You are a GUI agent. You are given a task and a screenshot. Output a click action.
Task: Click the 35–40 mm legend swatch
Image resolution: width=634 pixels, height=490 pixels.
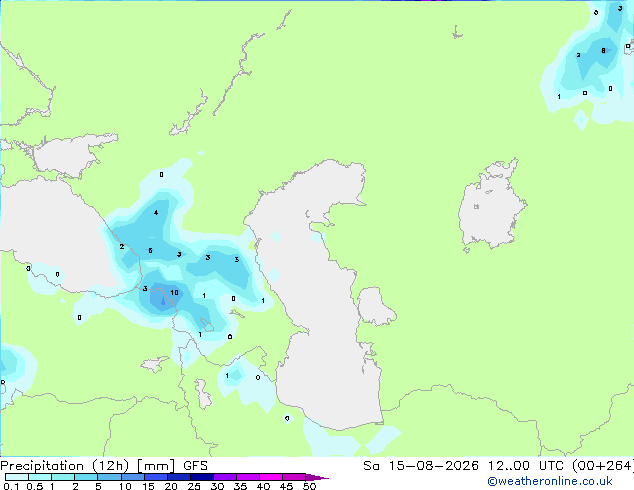click(x=247, y=477)
